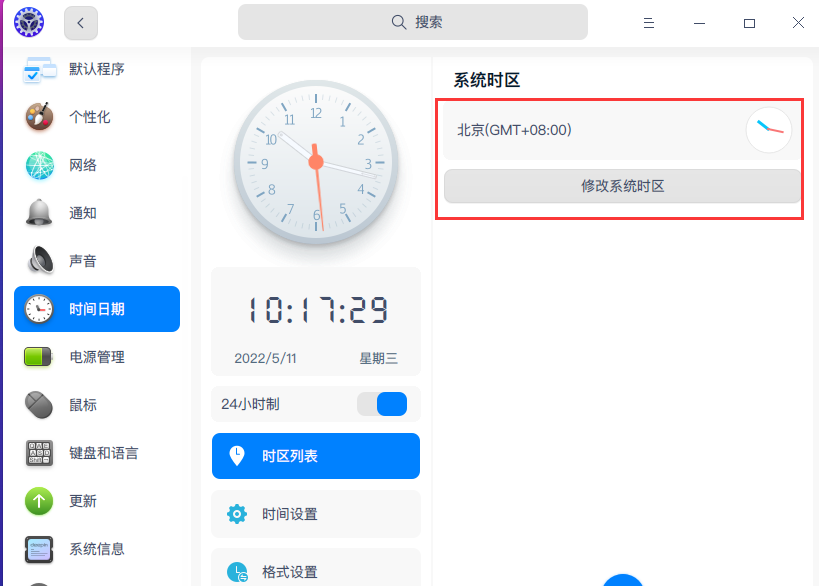Click the pin icon in 时区列表
The width and height of the screenshot is (819, 586).
coord(237,456)
